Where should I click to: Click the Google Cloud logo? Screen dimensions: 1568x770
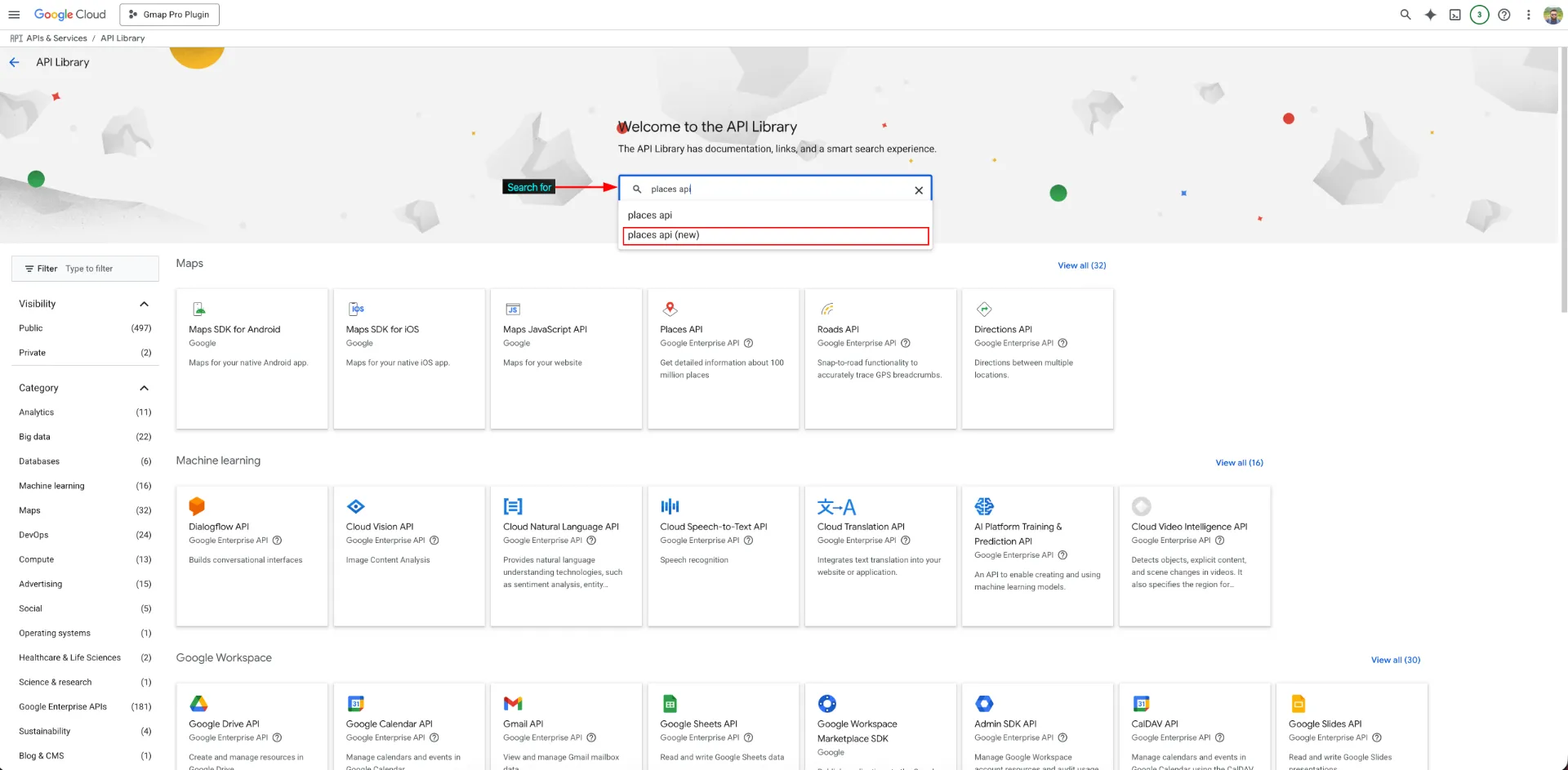click(x=70, y=15)
